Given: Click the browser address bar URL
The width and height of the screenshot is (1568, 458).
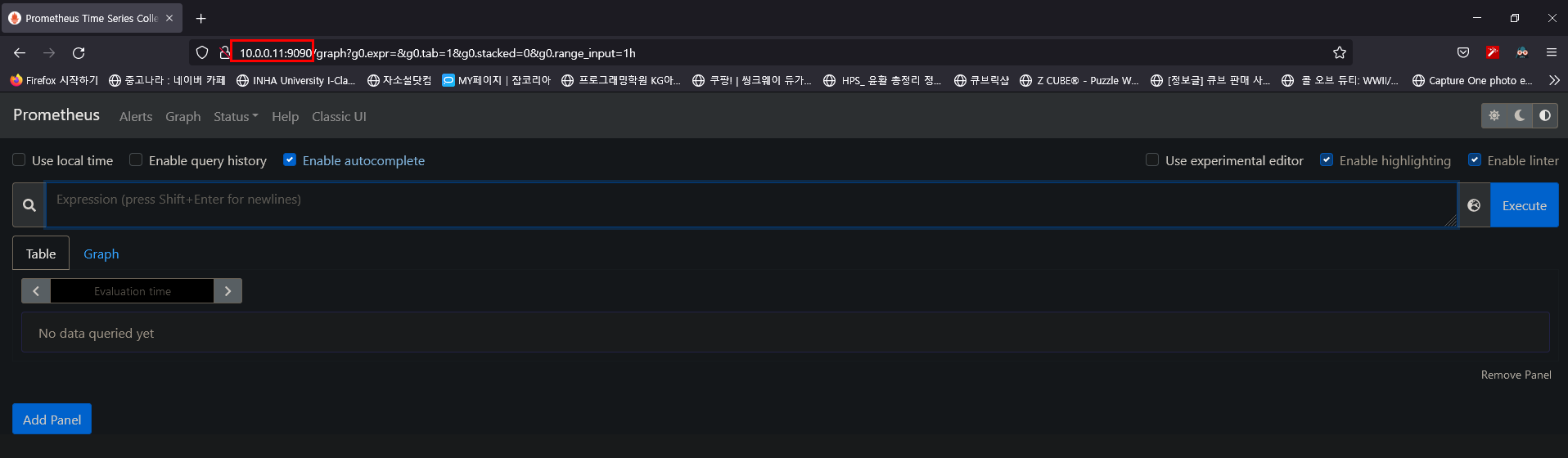Looking at the screenshot, I should [437, 52].
